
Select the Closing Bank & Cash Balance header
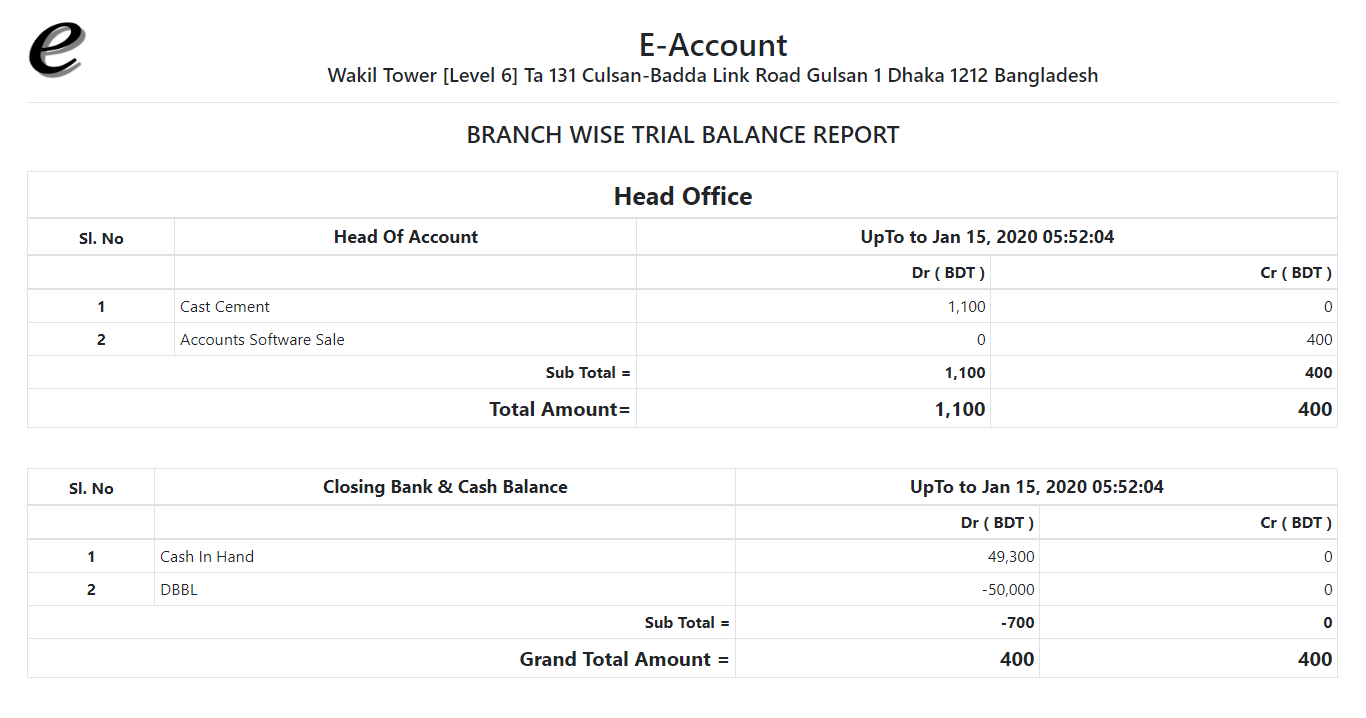[445, 487]
